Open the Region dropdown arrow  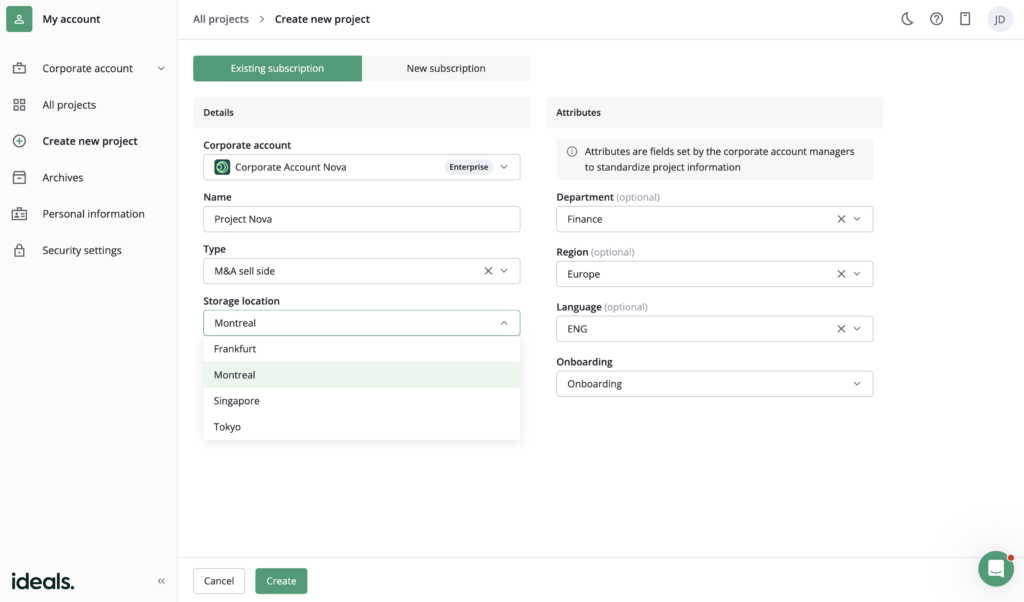tap(857, 274)
